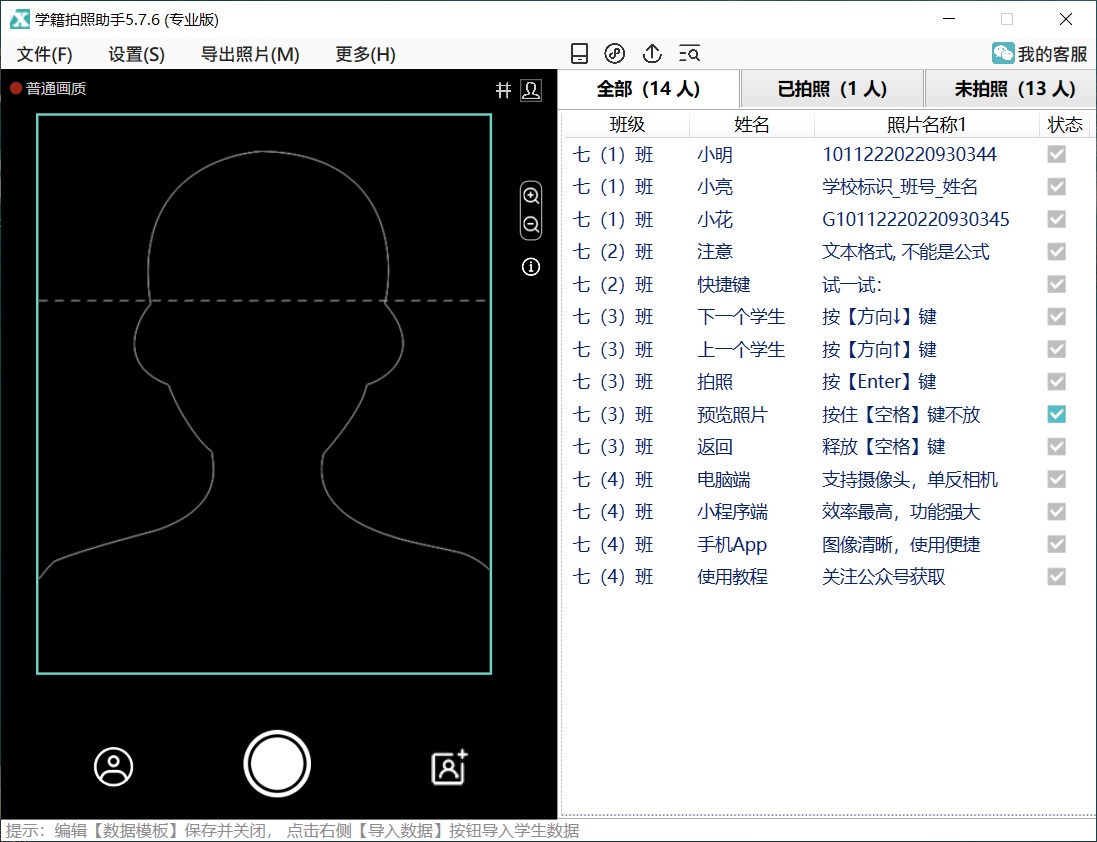The width and height of the screenshot is (1097, 842).
Task: Toggle status checkbox for 小明 row
Action: pyautogui.click(x=1056, y=154)
